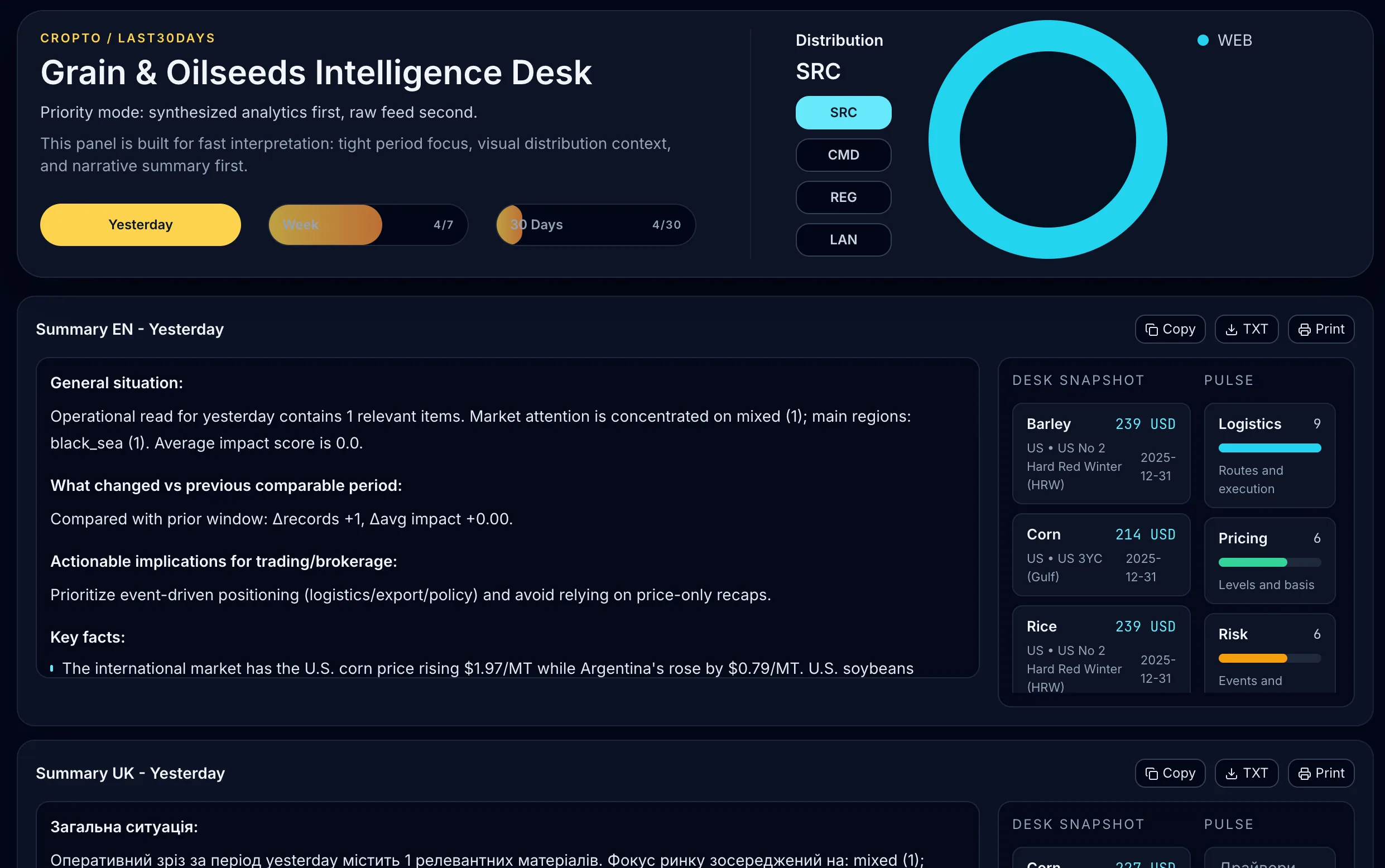Viewport: 1385px width, 868px height.
Task: Select SRC distribution mode
Action: [x=843, y=113]
